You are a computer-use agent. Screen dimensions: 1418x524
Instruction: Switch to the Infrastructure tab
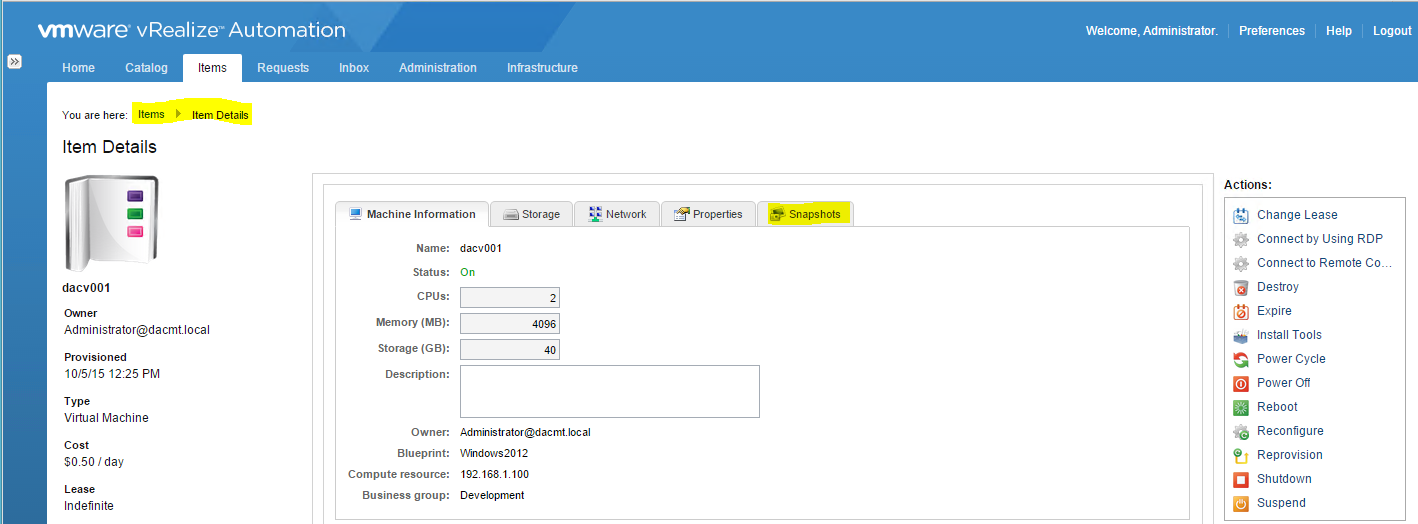542,68
